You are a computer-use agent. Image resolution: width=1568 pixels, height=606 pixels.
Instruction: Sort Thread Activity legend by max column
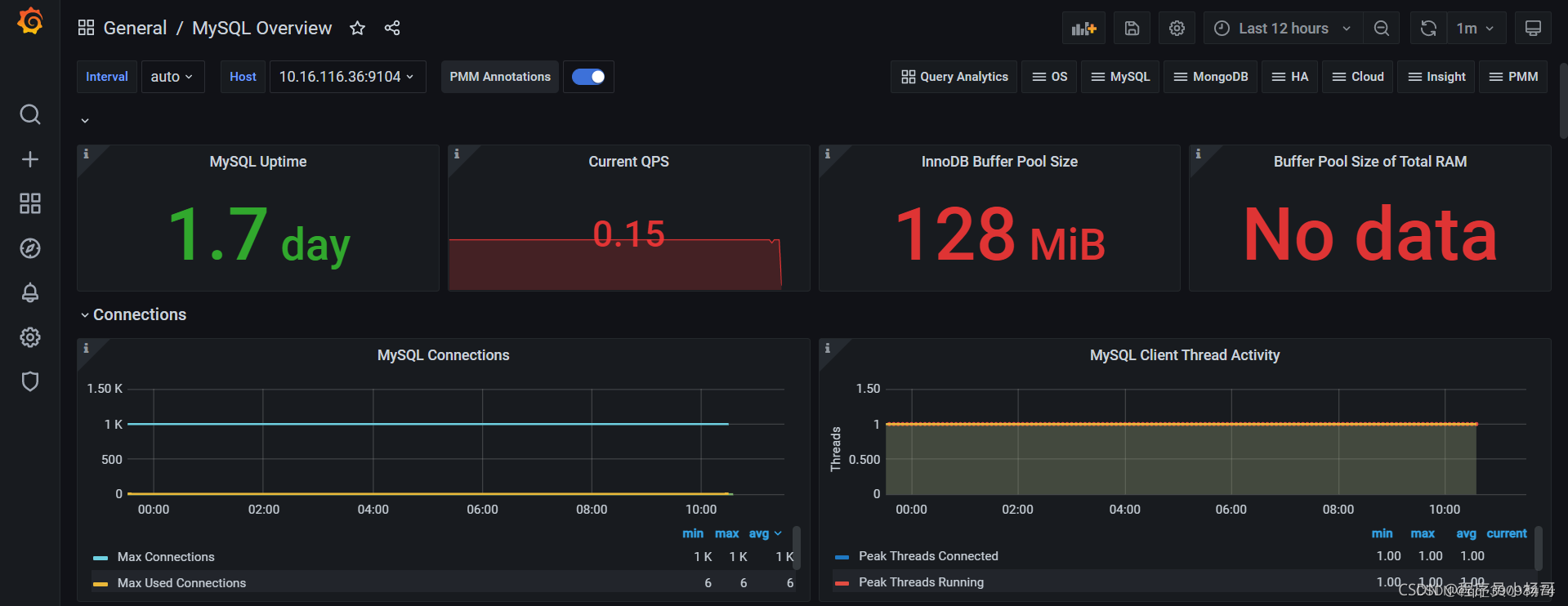1423,533
